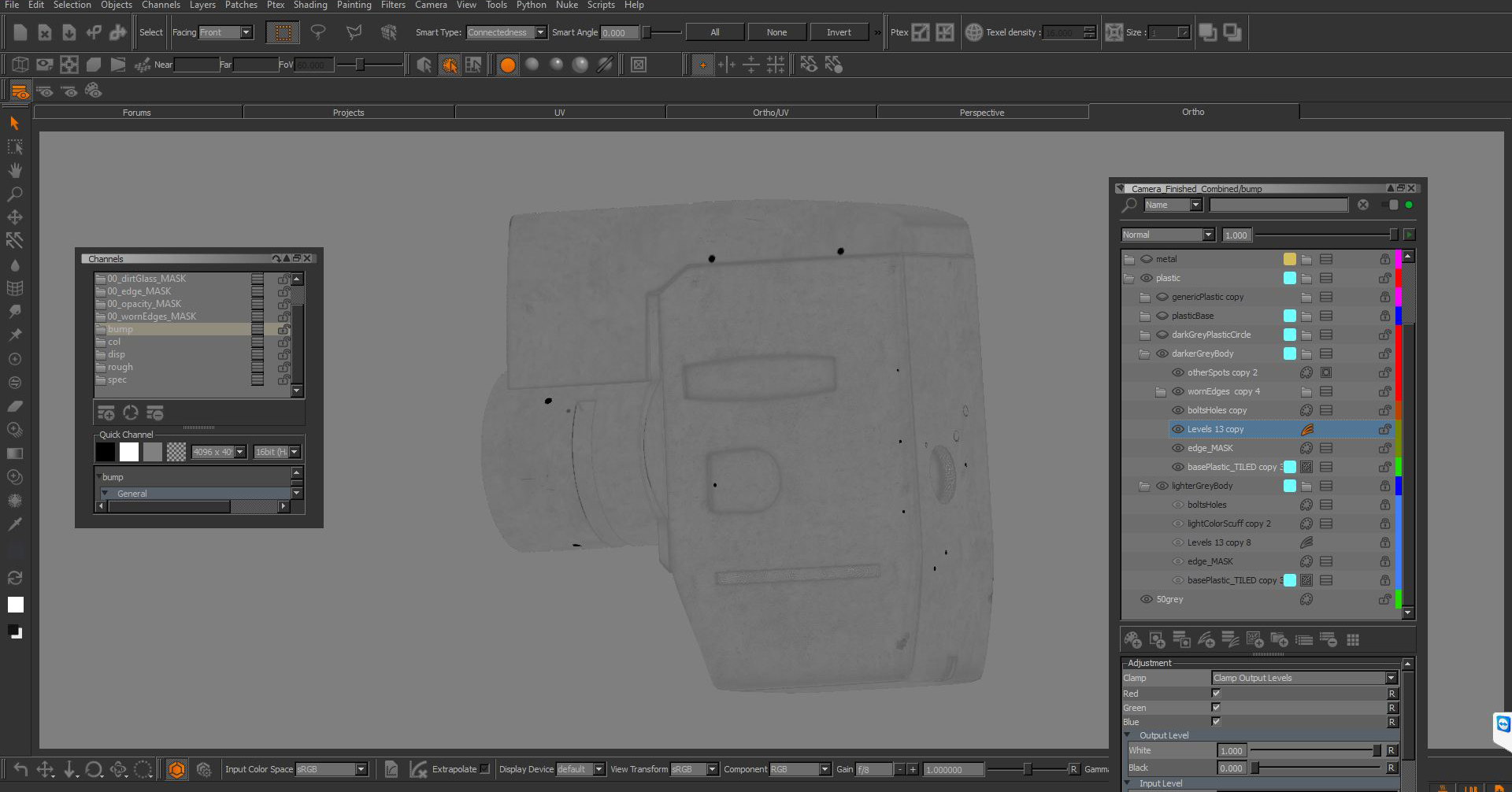Hide the plastic layer group via eye icon
Viewport: 1512px width, 792px height.
tap(1147, 278)
